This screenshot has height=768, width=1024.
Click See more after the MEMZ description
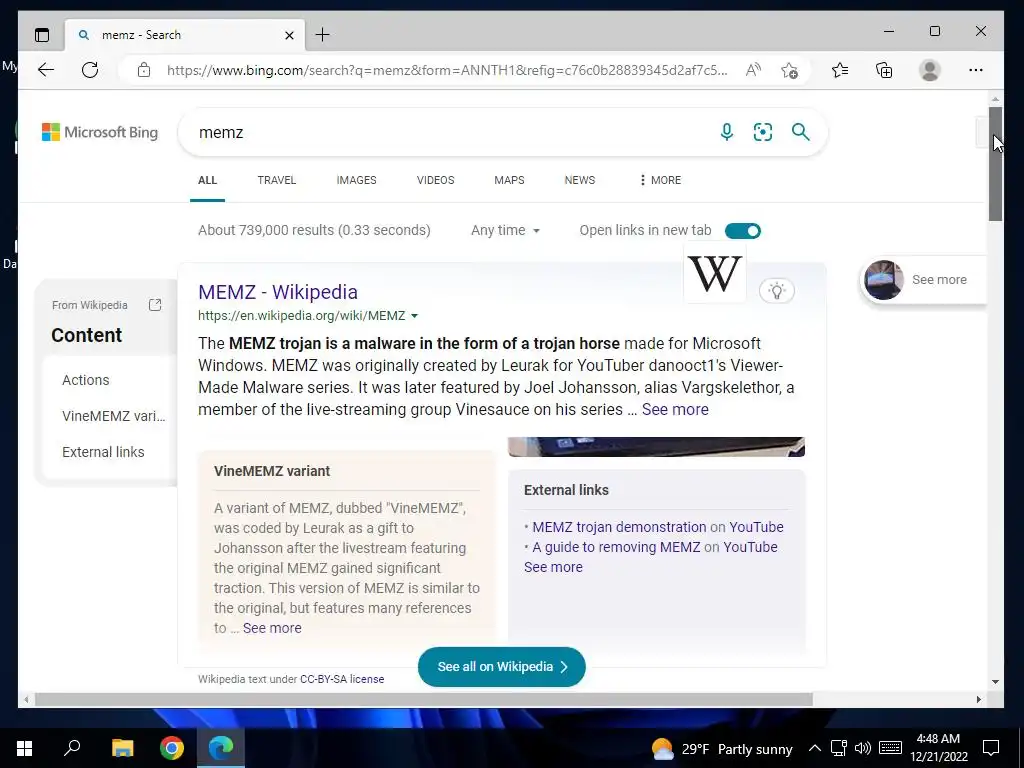click(675, 409)
